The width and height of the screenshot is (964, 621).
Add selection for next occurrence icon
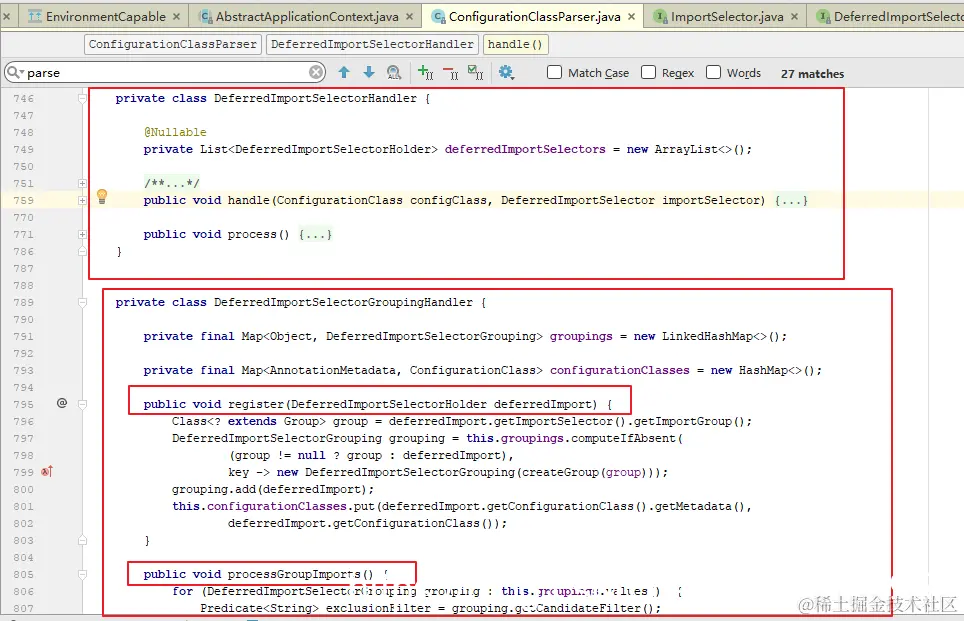coord(425,73)
